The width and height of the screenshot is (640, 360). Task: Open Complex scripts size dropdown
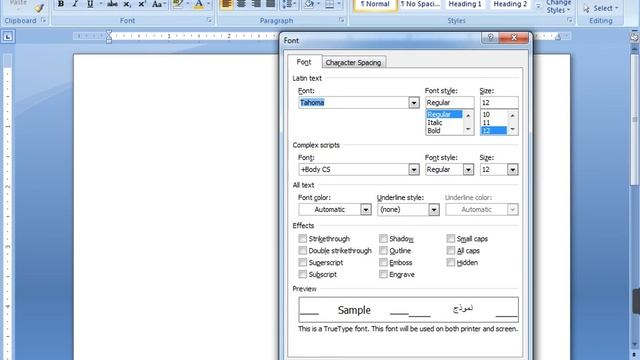coord(512,169)
